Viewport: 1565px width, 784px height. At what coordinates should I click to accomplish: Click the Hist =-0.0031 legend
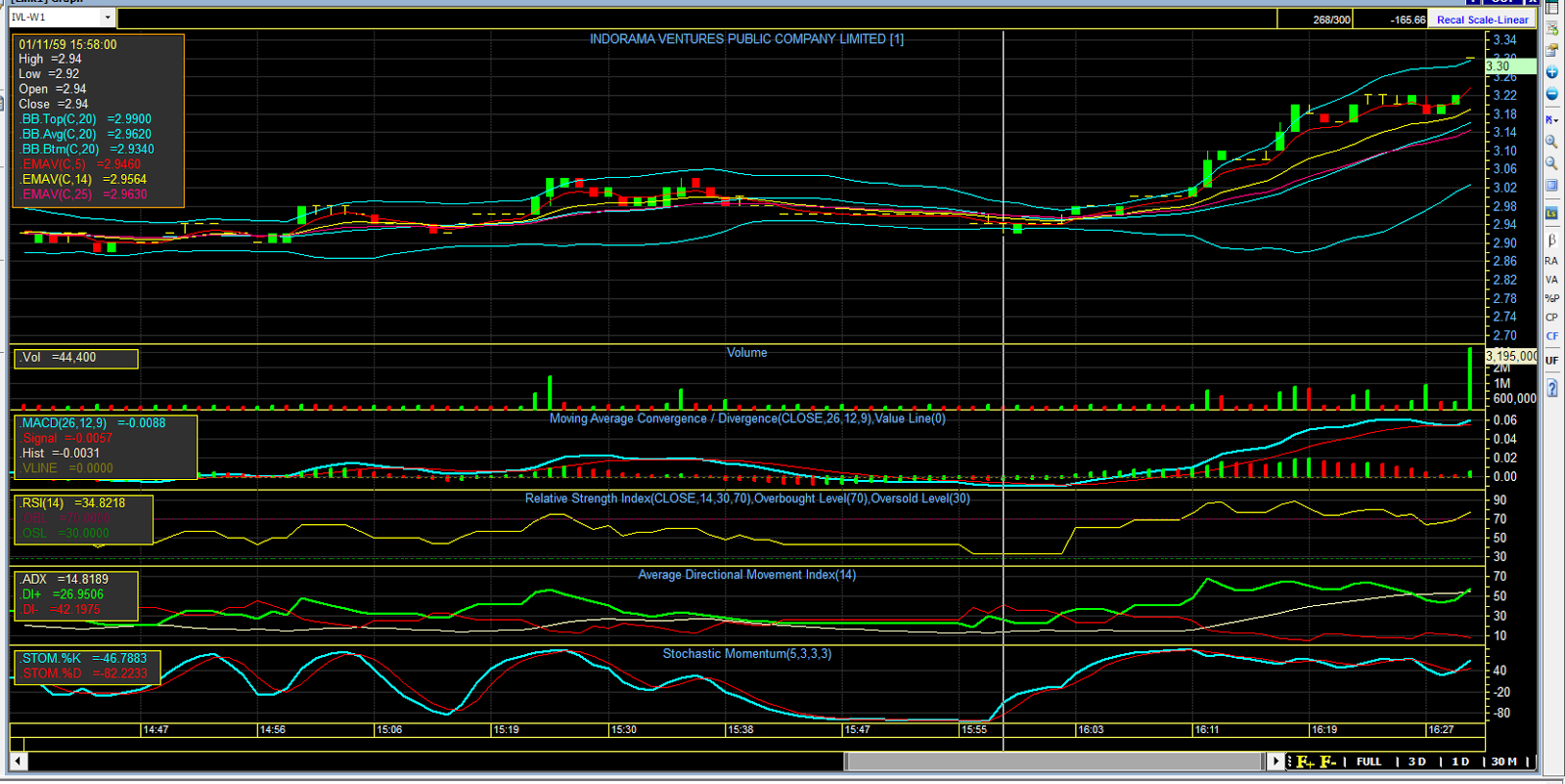coord(61,454)
